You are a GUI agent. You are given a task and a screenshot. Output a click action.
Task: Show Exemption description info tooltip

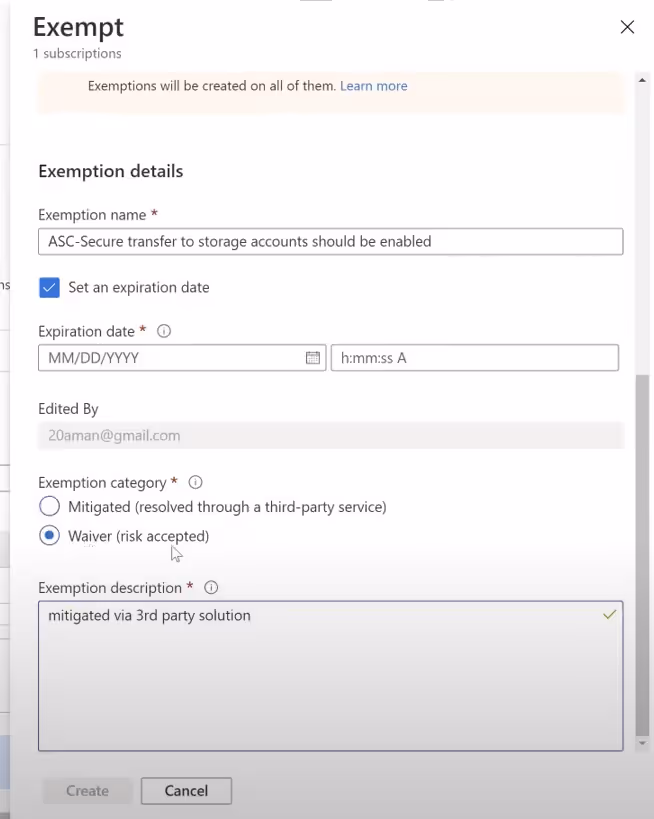(211, 588)
